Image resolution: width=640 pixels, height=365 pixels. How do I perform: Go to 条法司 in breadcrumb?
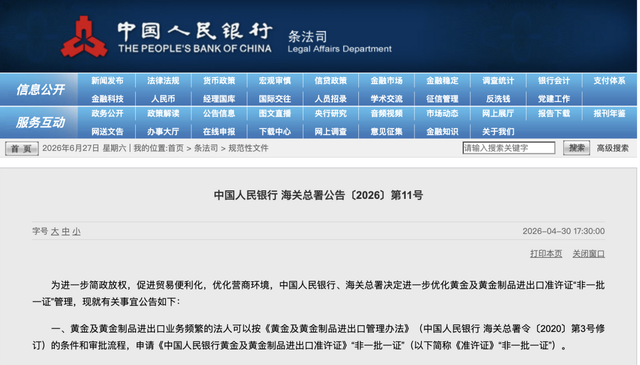206,148
